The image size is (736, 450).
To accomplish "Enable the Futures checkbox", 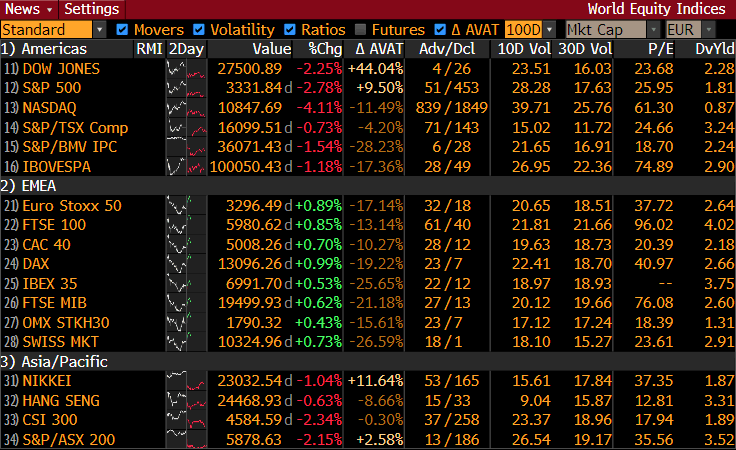I will click(x=360, y=30).
